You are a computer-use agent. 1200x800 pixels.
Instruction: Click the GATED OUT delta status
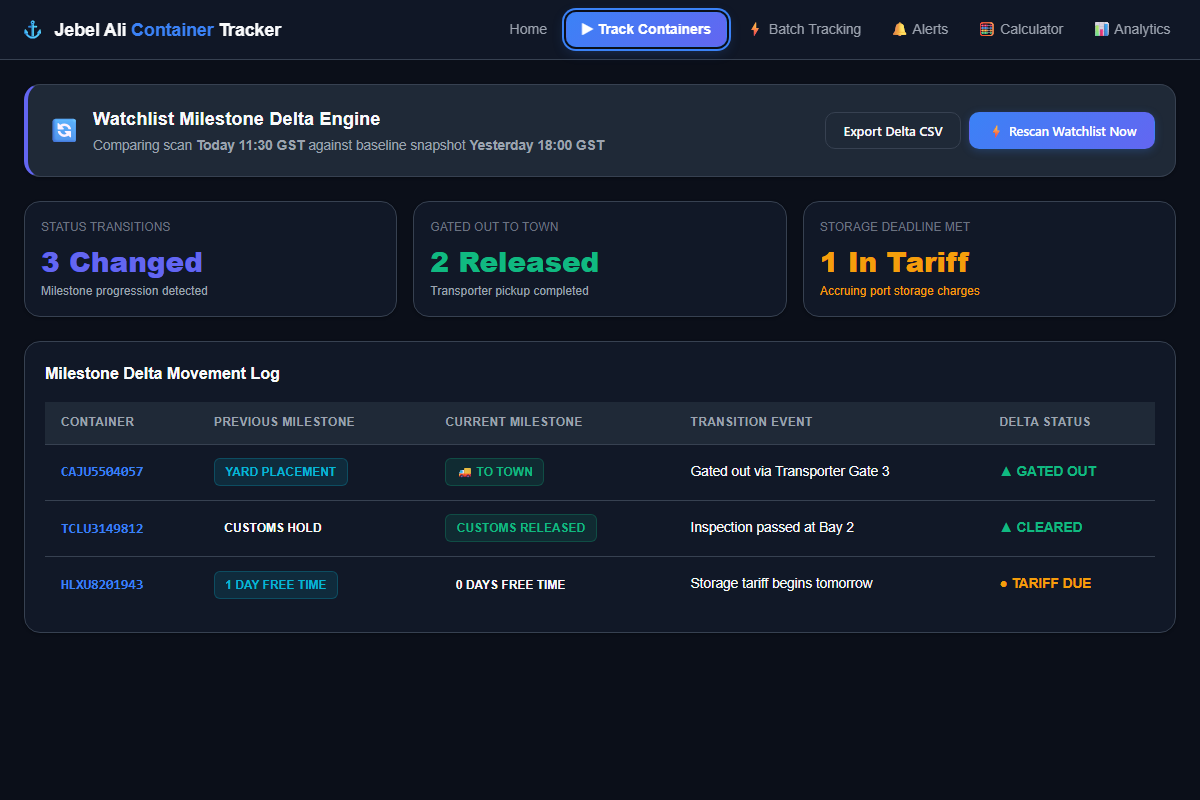[x=1048, y=471]
